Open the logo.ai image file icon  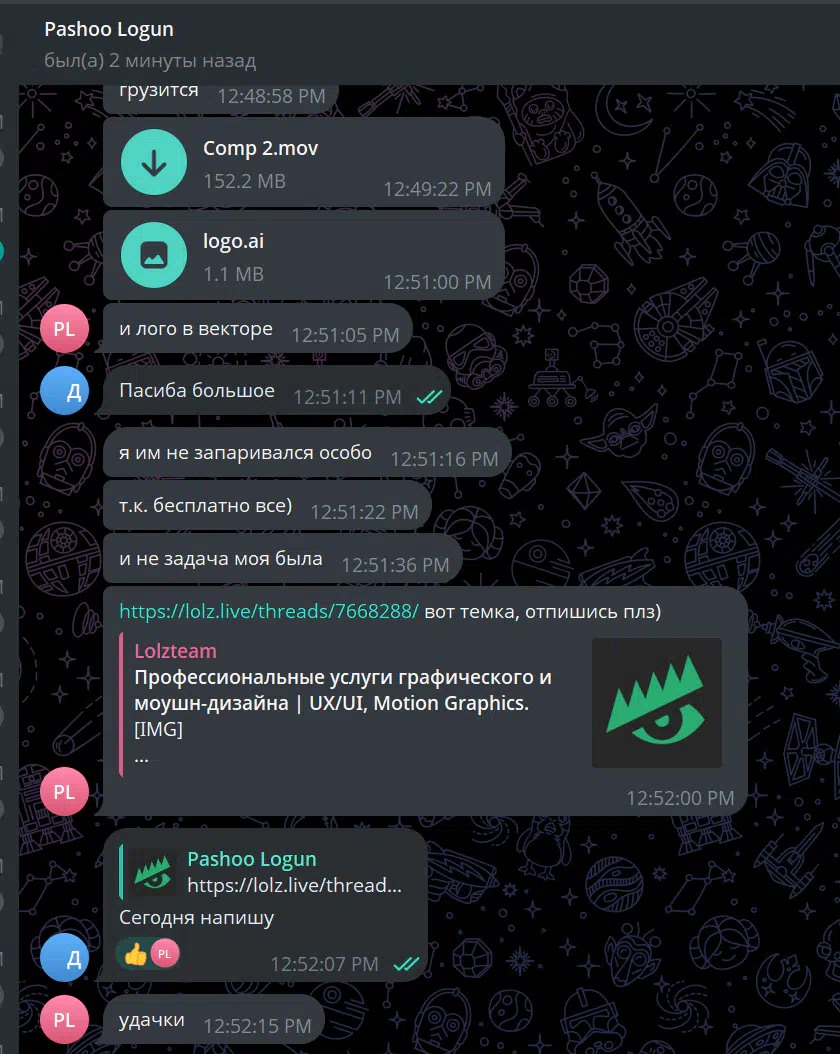click(x=154, y=255)
